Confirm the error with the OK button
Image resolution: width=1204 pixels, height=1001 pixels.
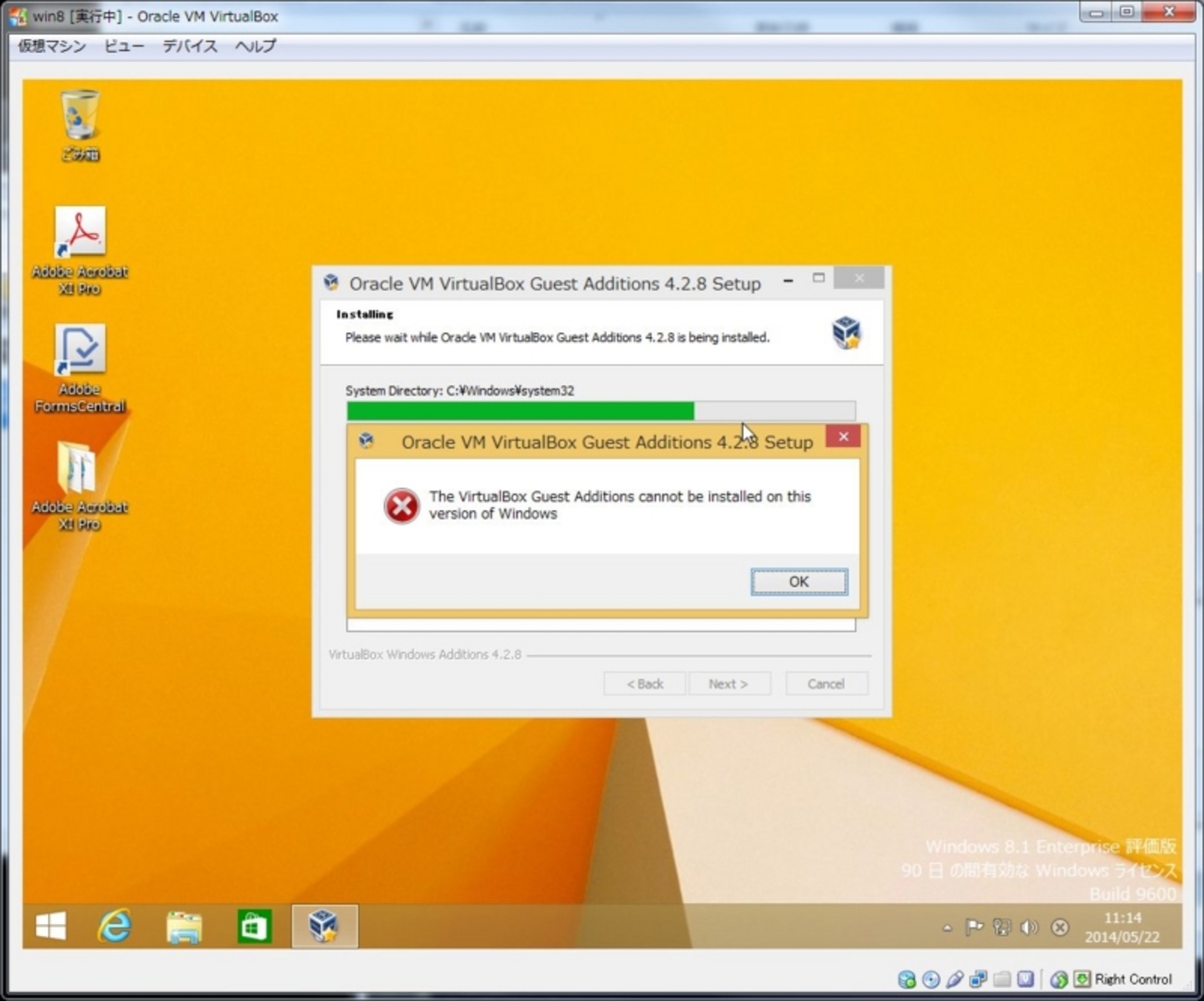pos(799,582)
